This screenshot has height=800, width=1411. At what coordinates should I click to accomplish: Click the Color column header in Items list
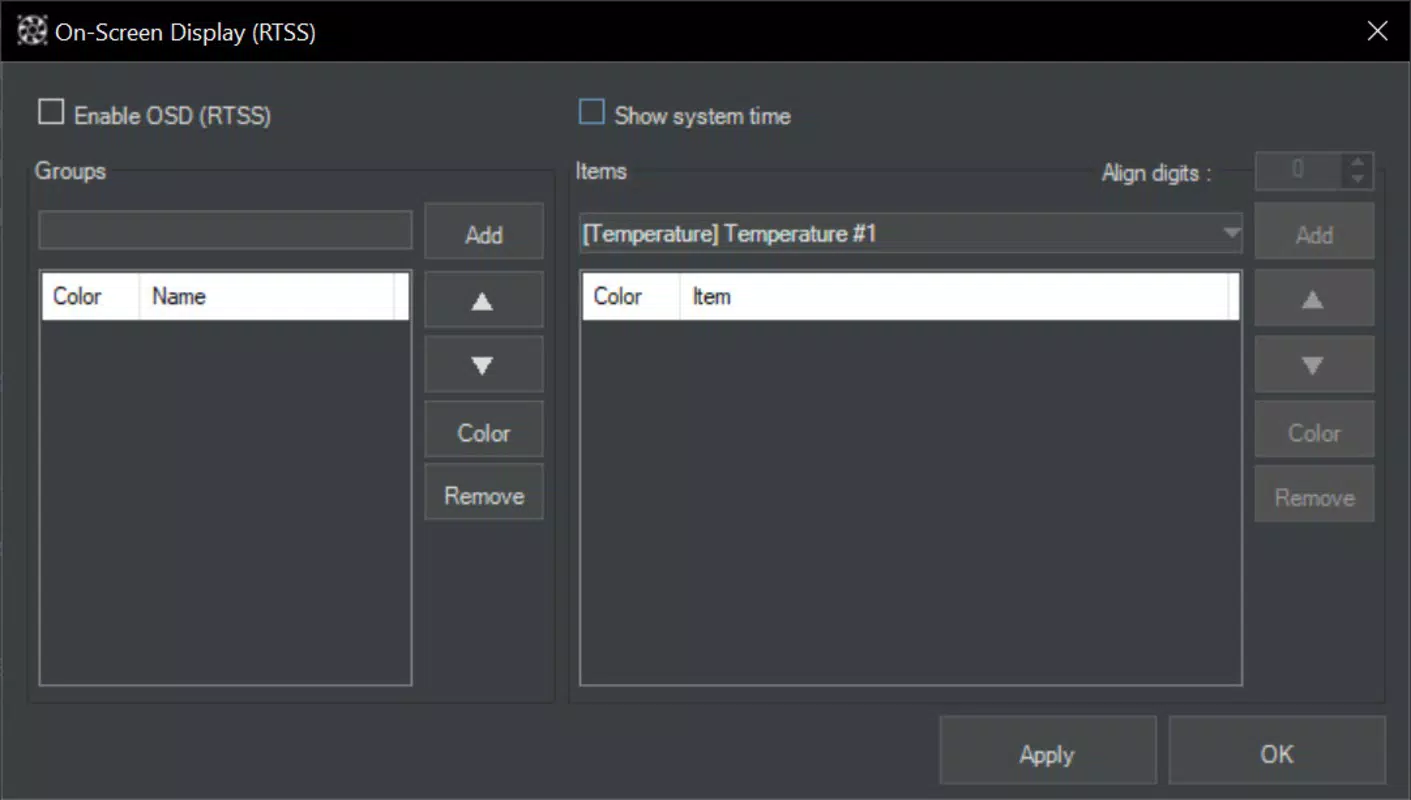click(631, 297)
